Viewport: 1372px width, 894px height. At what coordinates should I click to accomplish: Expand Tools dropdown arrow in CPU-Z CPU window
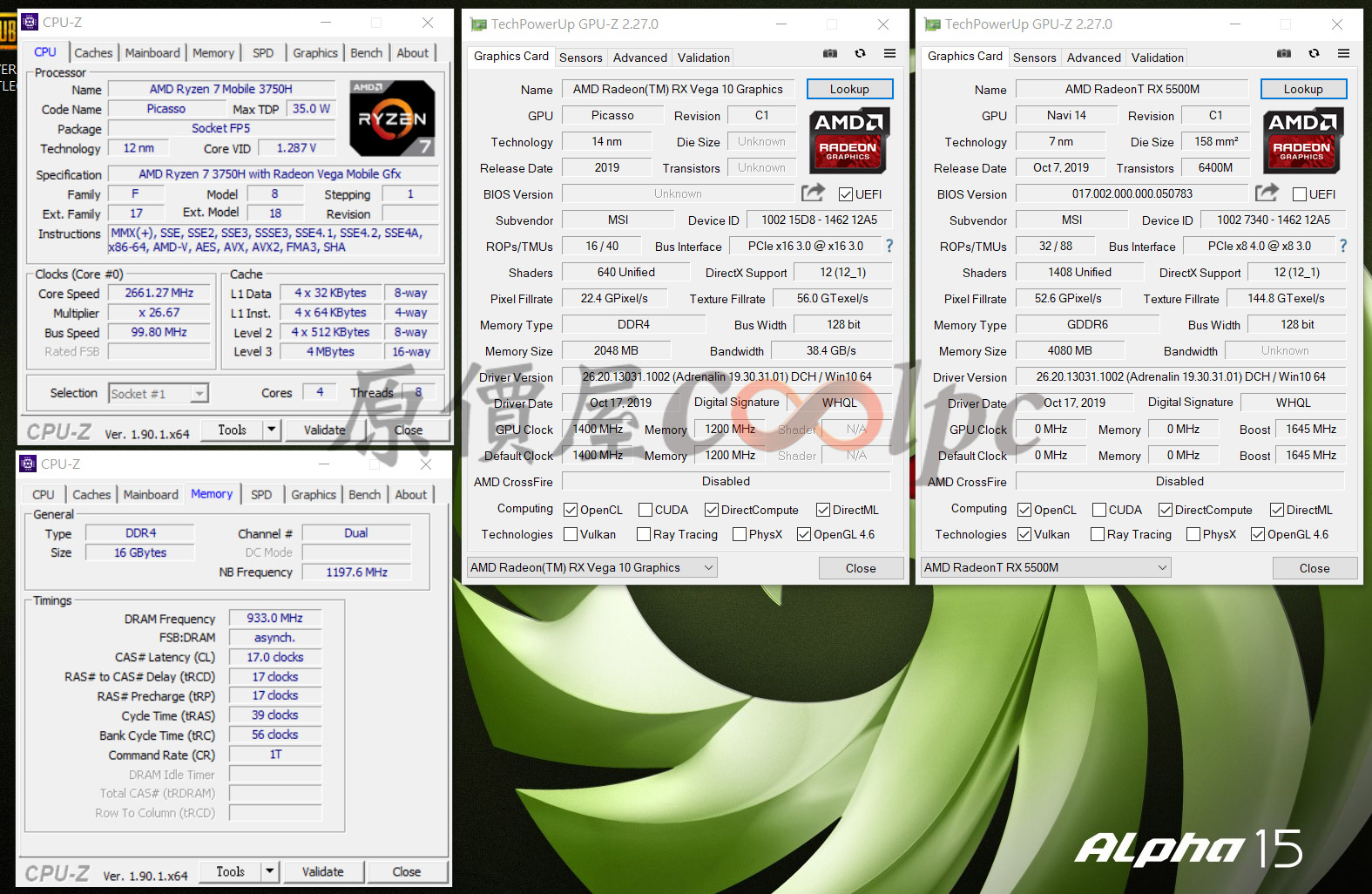272,430
